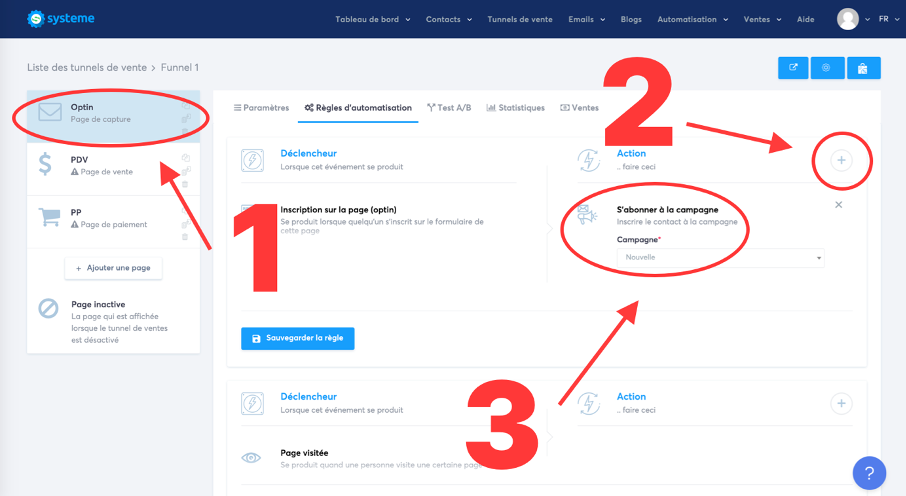Expand the Ventes top menu
Image resolution: width=906 pixels, height=496 pixels.
pyautogui.click(x=762, y=19)
